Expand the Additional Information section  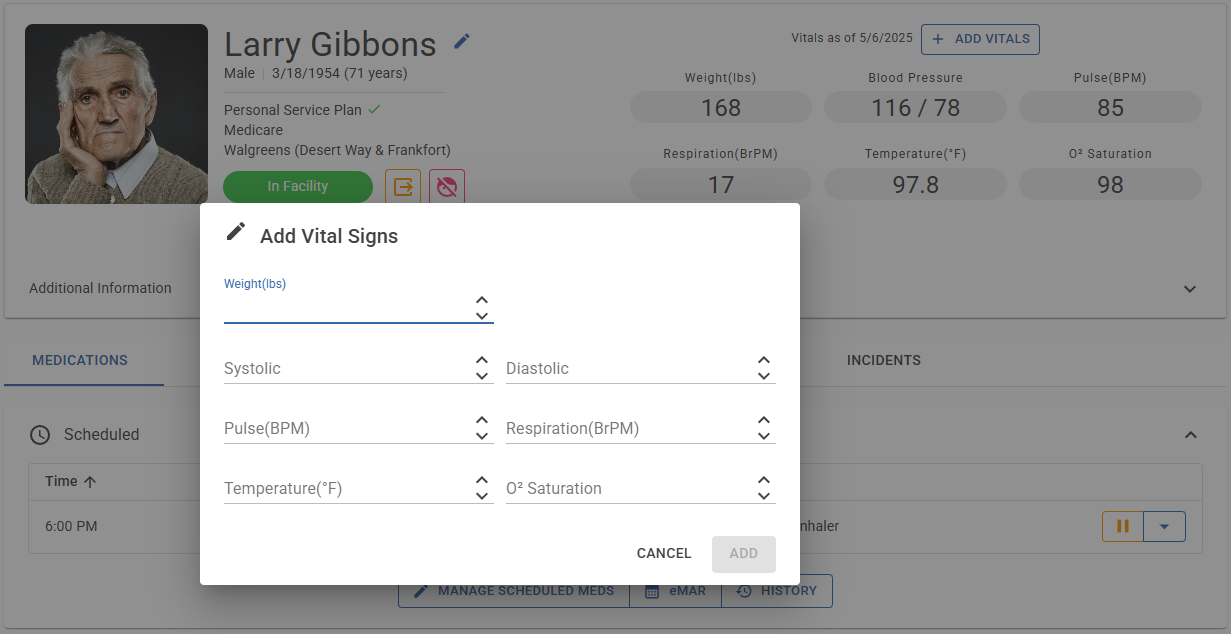1190,289
